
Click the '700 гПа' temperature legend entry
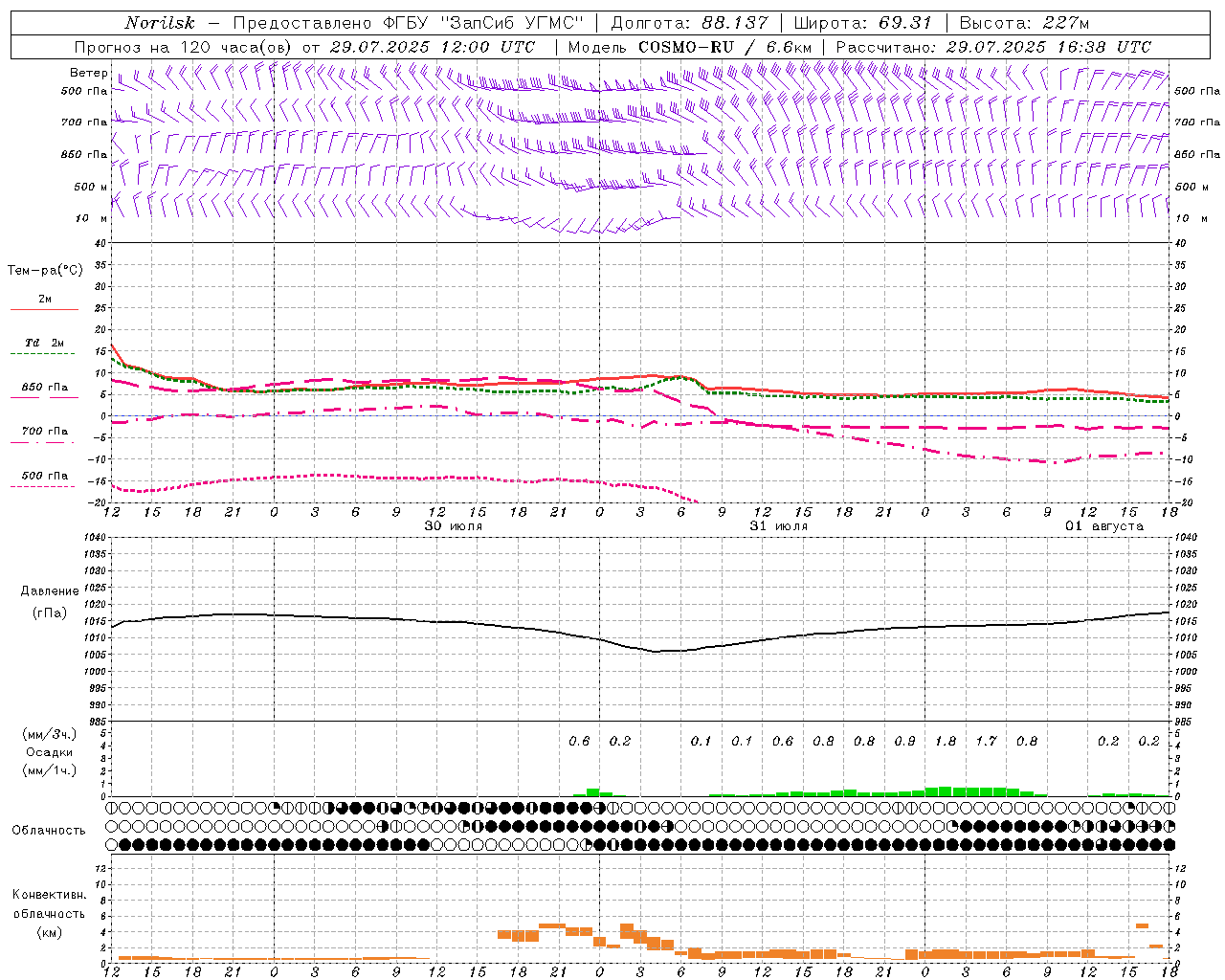(x=45, y=432)
